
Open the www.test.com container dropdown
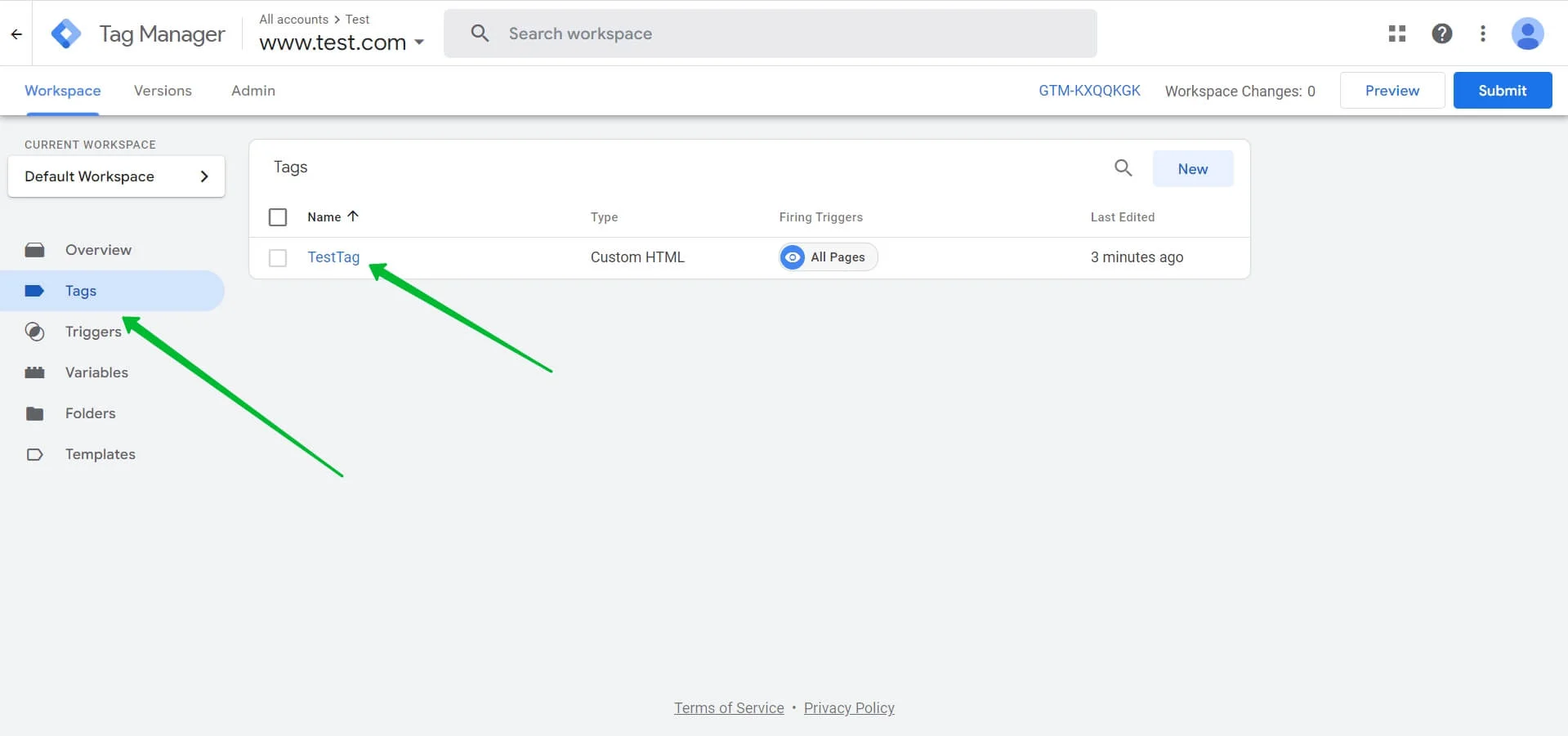(342, 42)
